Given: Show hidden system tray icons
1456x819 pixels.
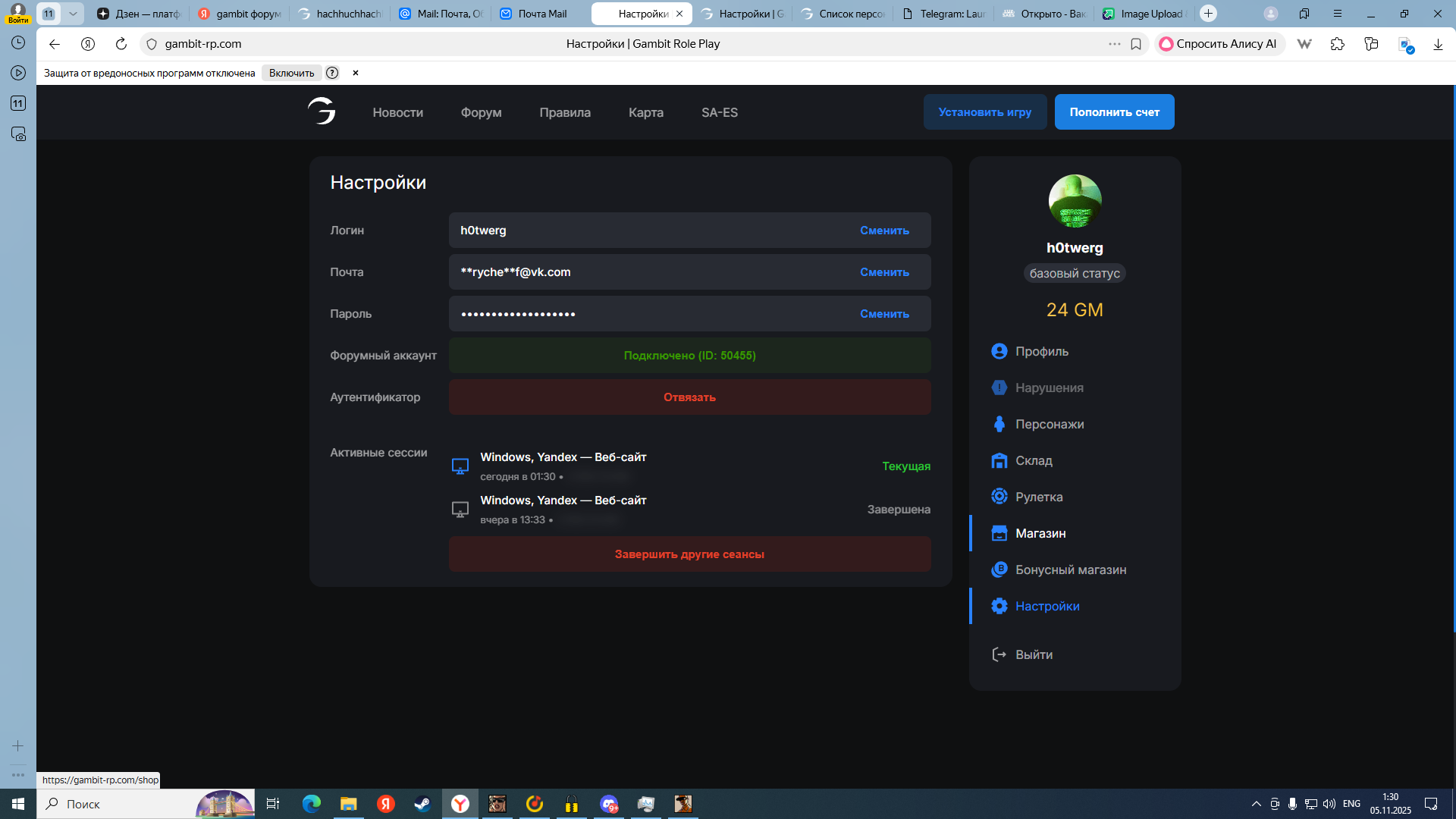Looking at the screenshot, I should (x=1256, y=804).
